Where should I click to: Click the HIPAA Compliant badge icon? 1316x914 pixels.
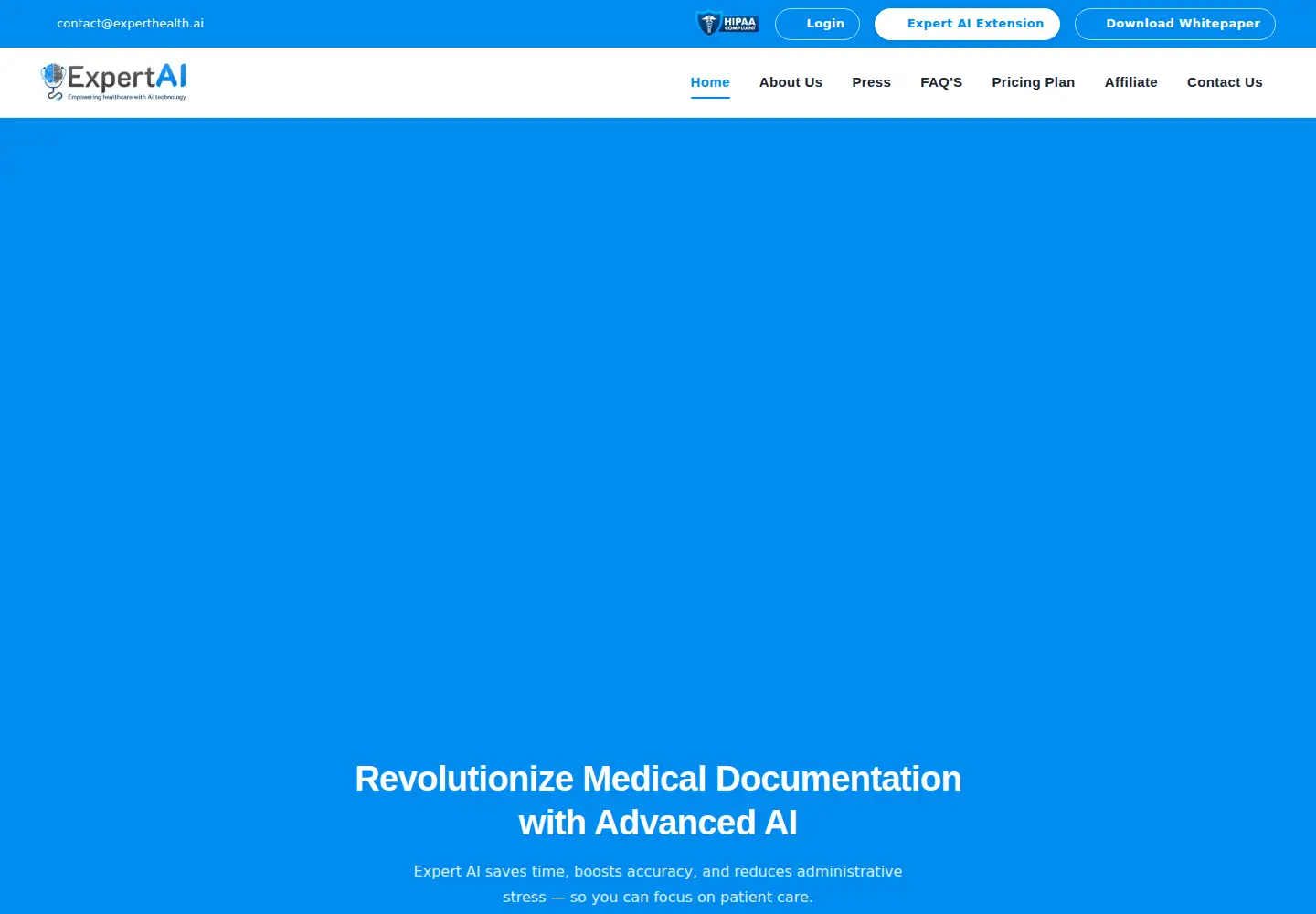click(727, 23)
